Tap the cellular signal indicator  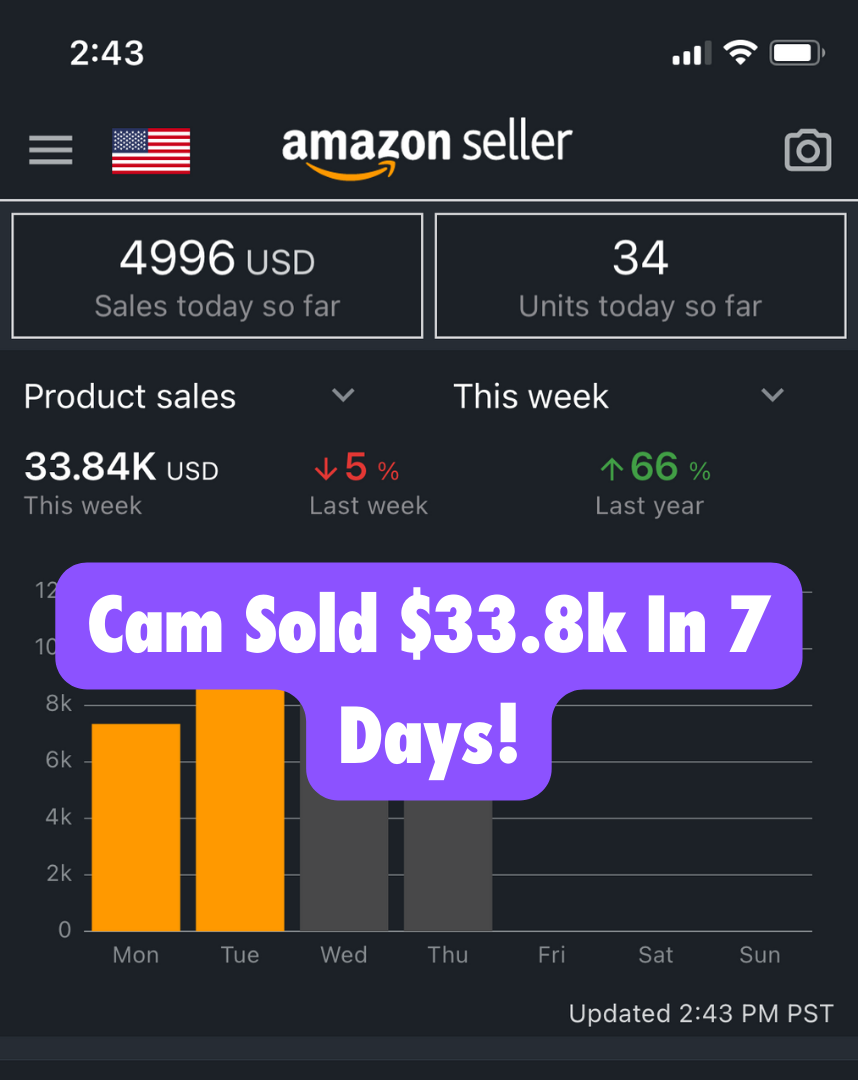tap(690, 52)
